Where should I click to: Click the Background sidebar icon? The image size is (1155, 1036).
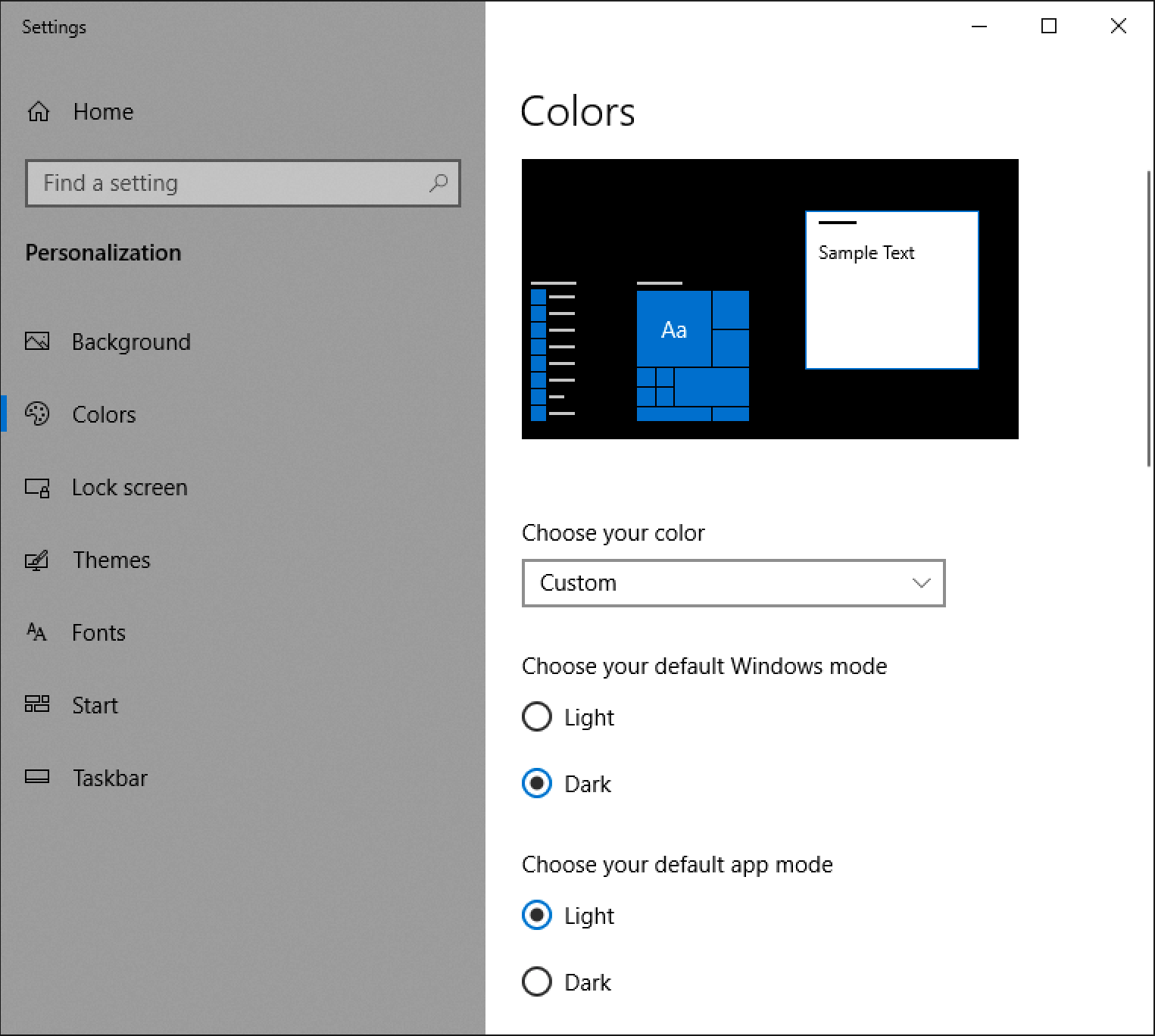click(36, 342)
